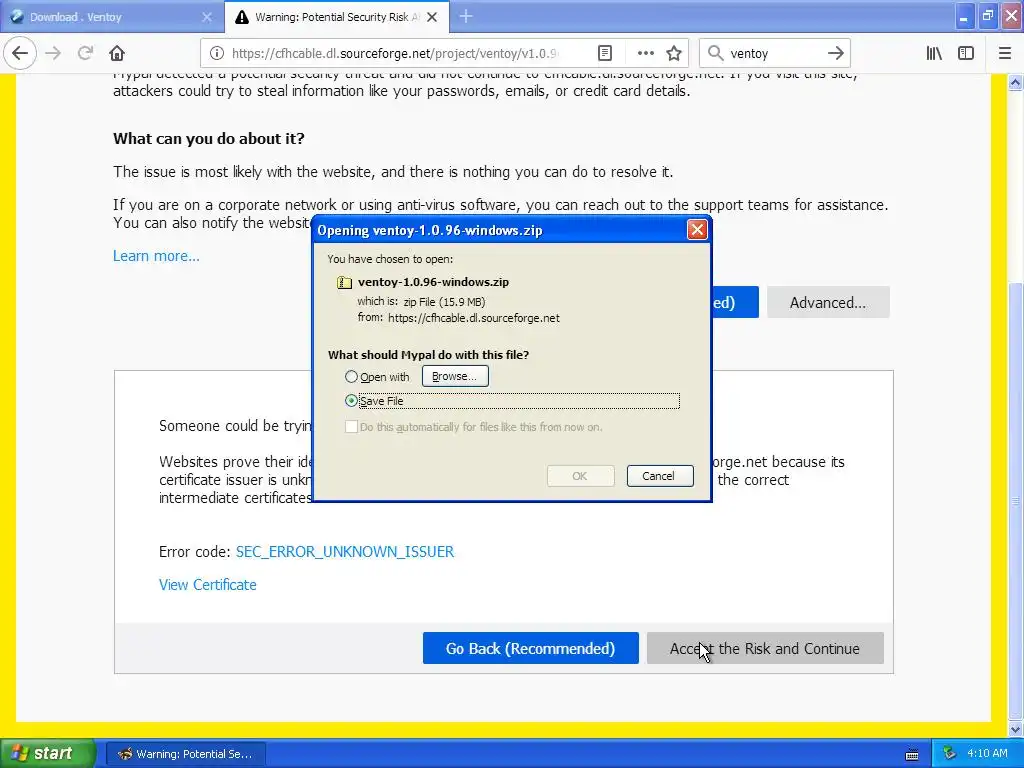
Task: Show site information icon in the address bar
Action: 217,53
